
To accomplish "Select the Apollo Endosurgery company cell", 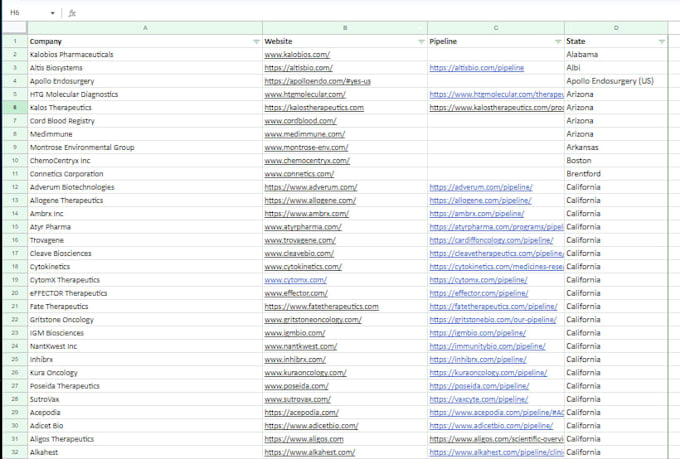I will 145,81.
